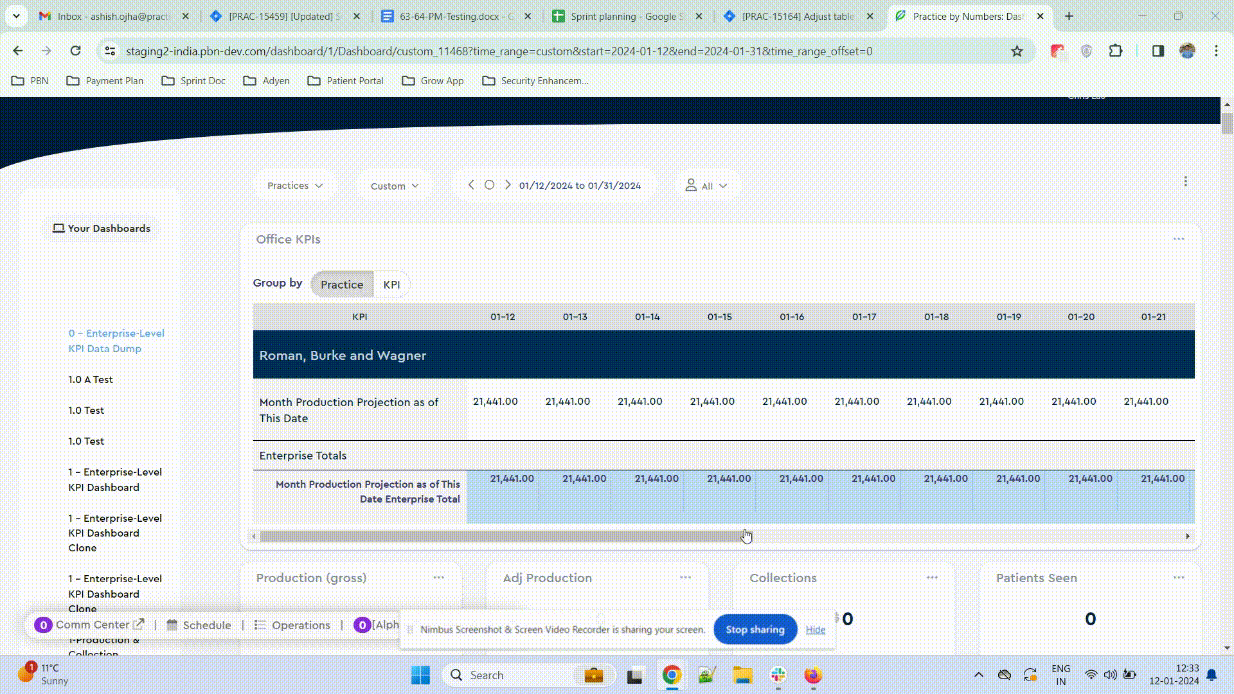Click the site info icon in address bar
The image size is (1234, 694).
pyautogui.click(x=109, y=51)
